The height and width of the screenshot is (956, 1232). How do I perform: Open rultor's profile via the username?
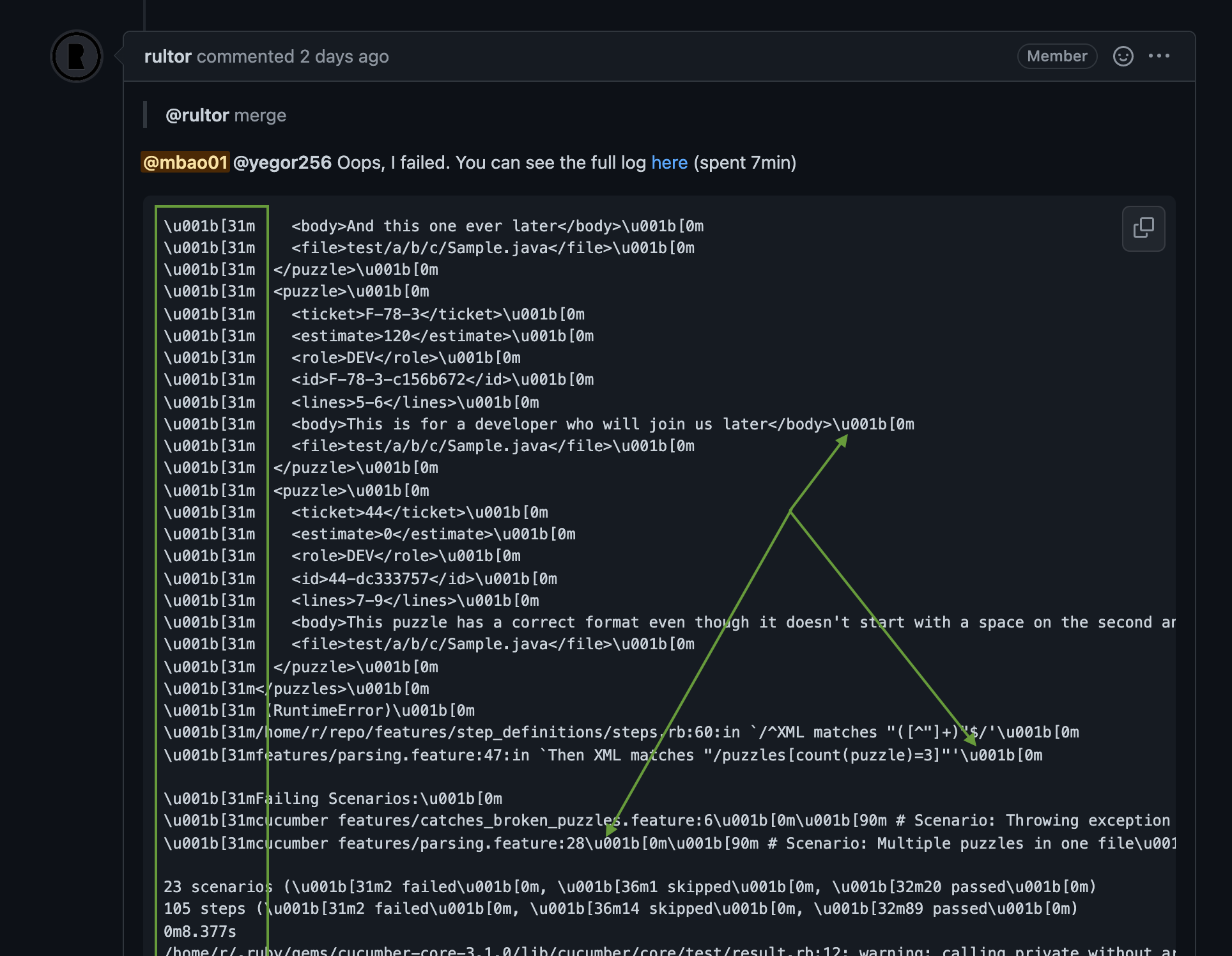[x=167, y=56]
